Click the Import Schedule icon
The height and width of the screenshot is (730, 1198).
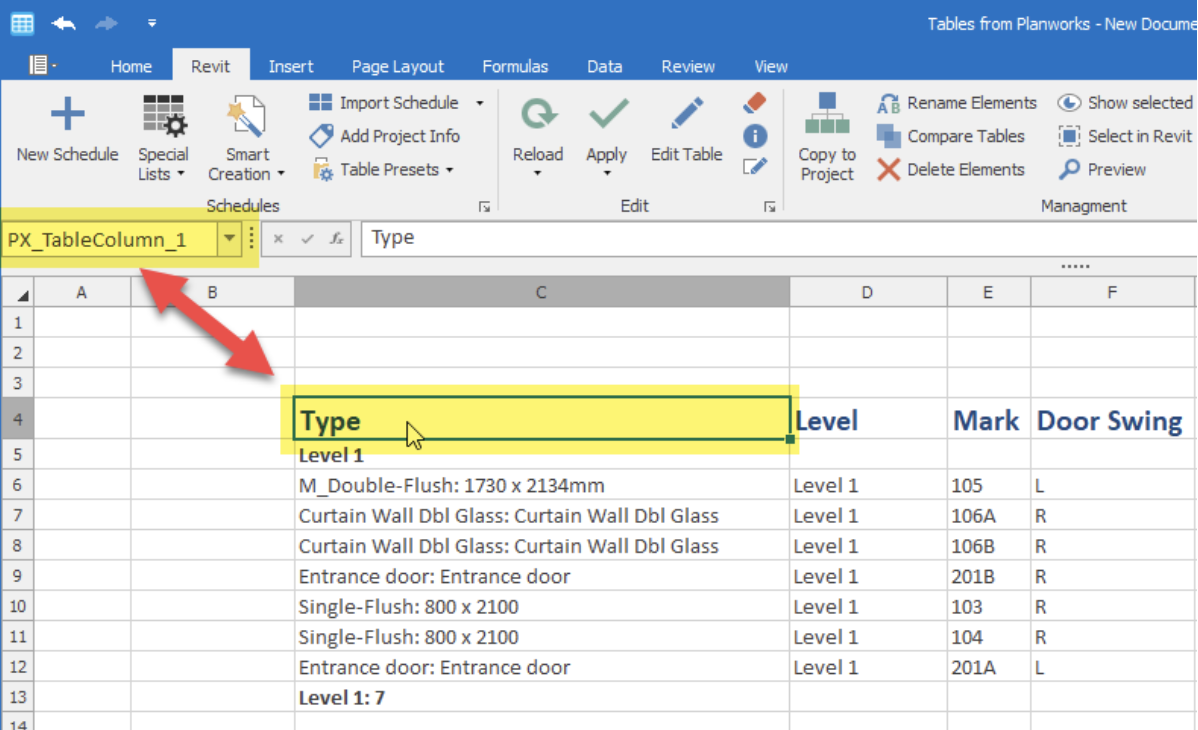pyautogui.click(x=320, y=102)
